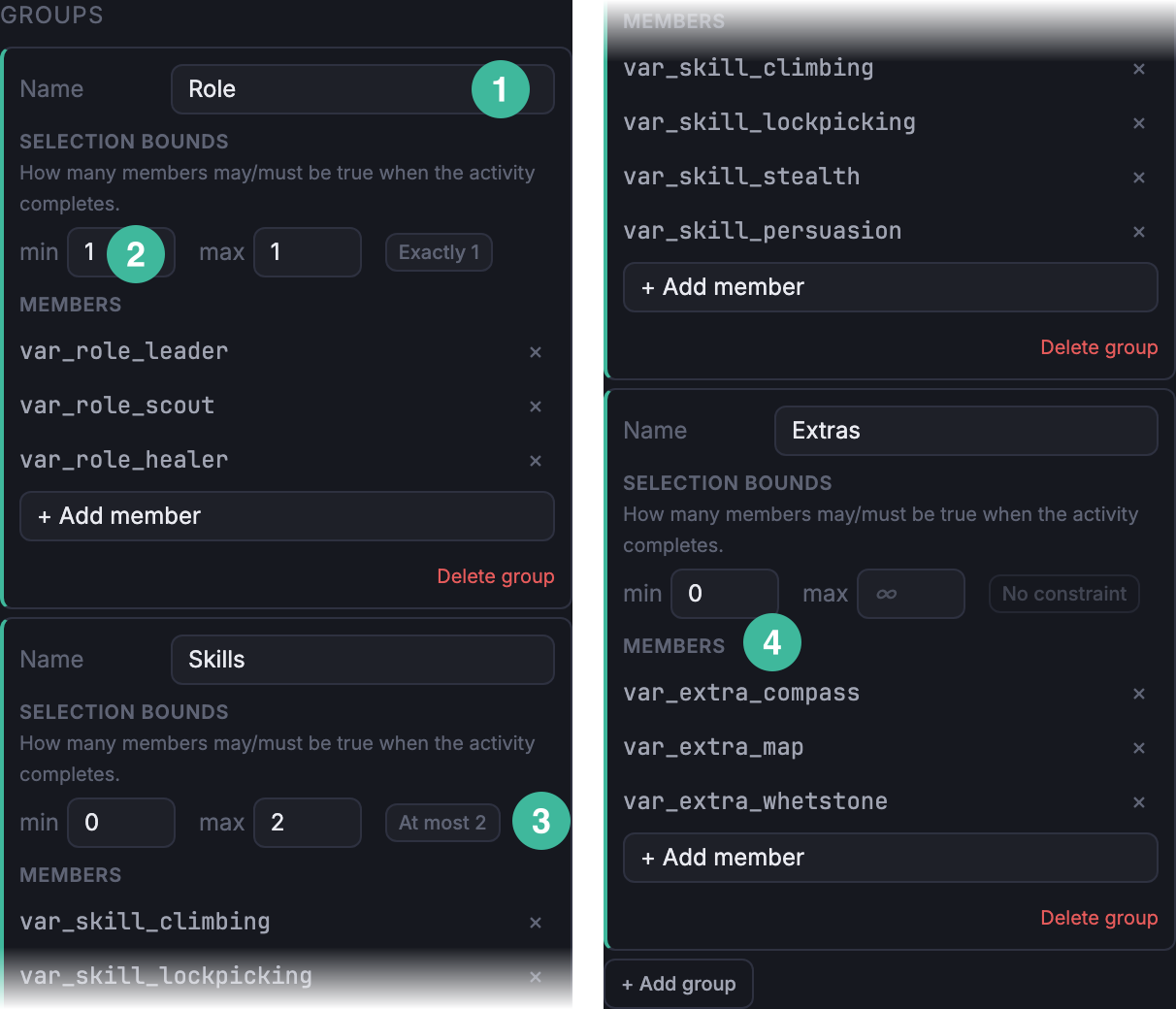Focus the Extras group min field
1176x1009 pixels.
coord(725,594)
